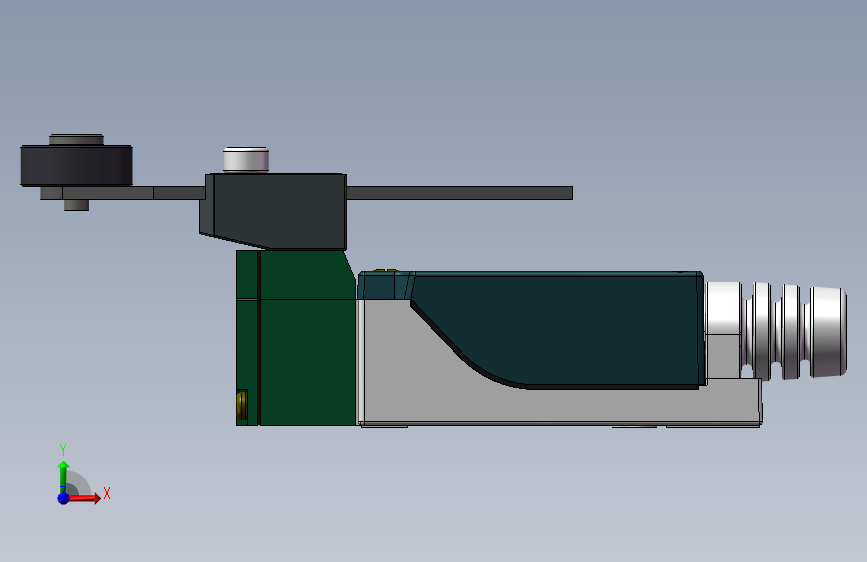
Task: Click the dark gray lever head block
Action: point(273,211)
